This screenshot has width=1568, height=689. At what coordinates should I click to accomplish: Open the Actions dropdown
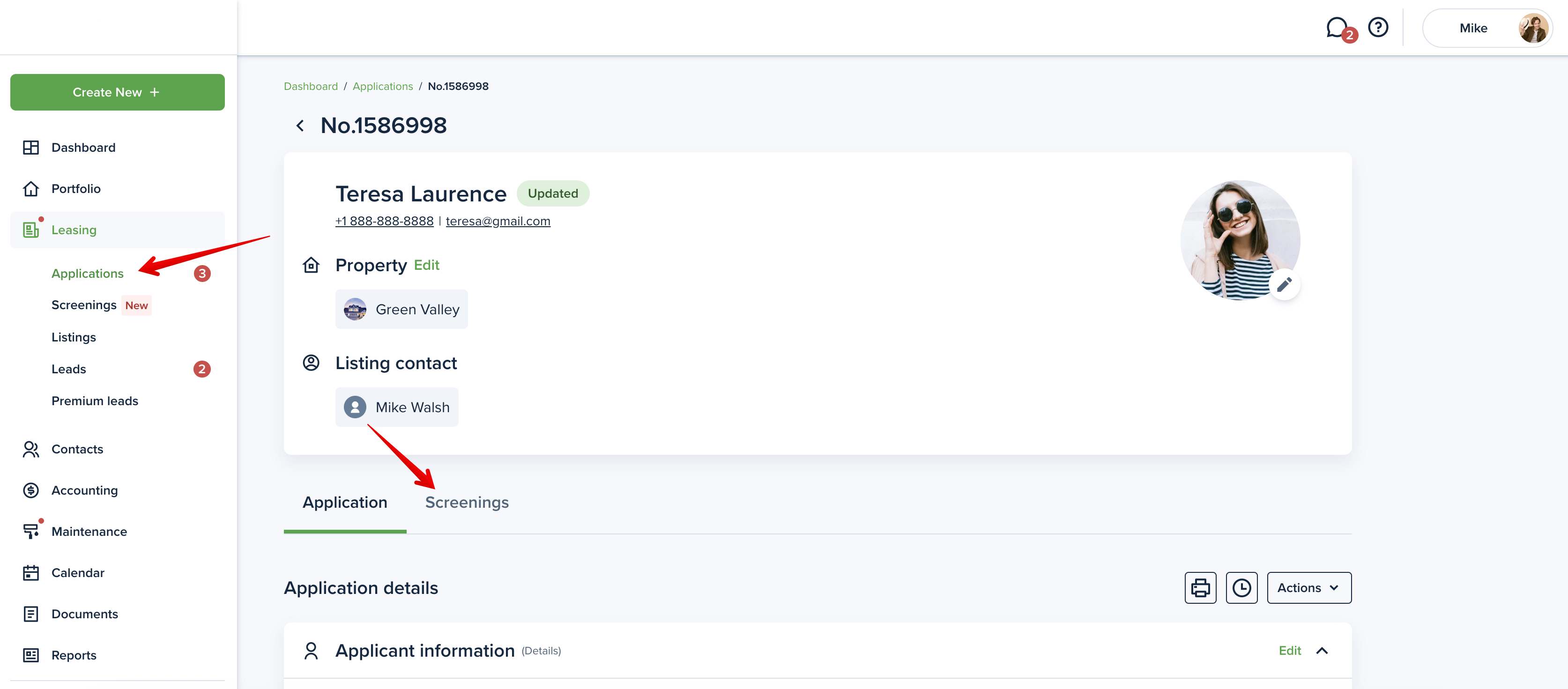coord(1308,587)
